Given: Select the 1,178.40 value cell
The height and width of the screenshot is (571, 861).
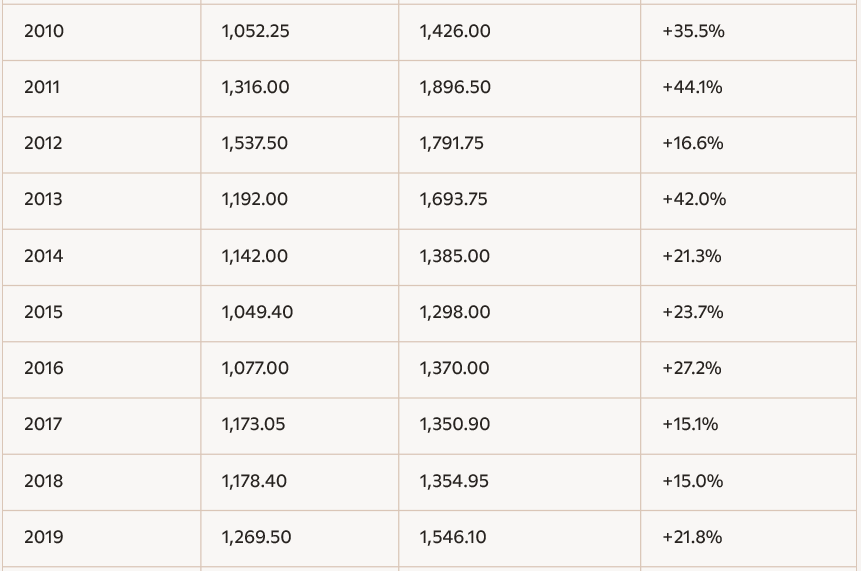Looking at the screenshot, I should click(254, 481).
